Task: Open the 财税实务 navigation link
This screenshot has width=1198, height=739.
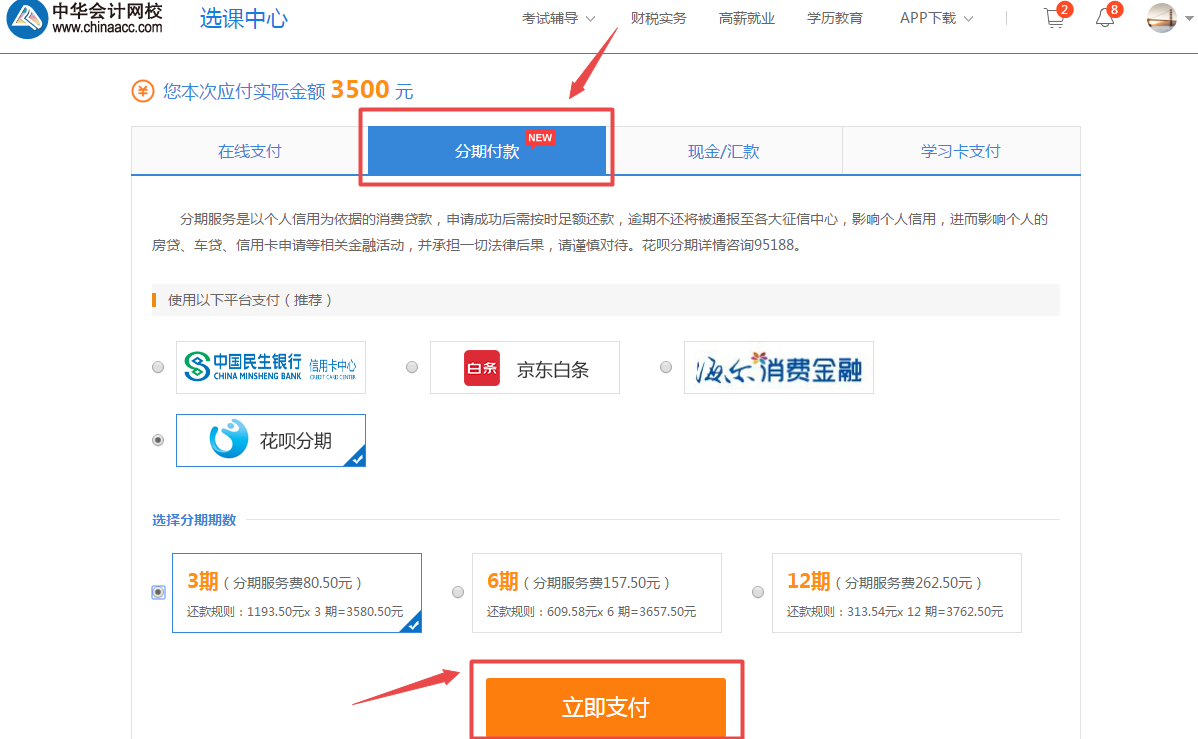Action: pos(659,18)
